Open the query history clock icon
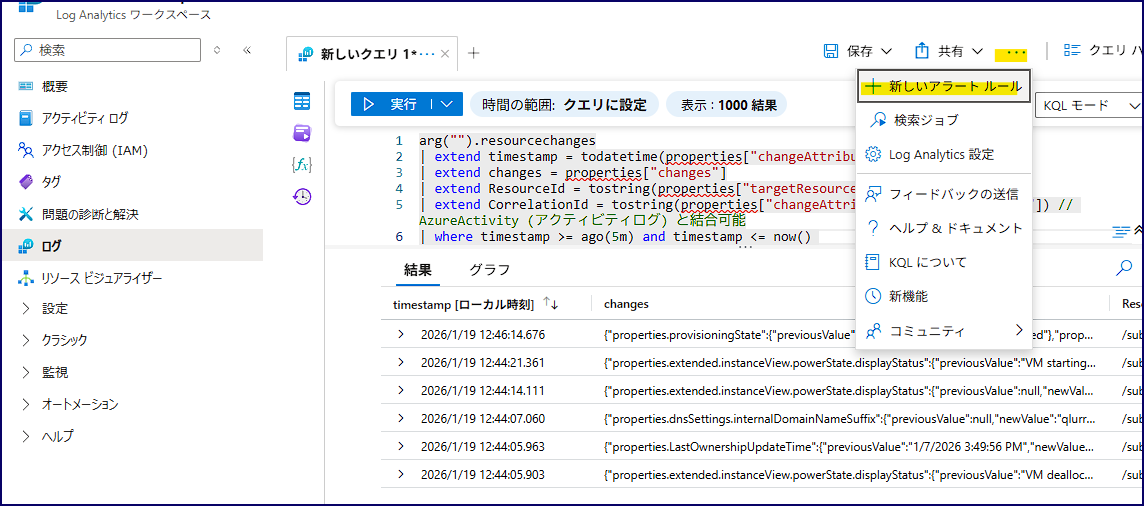The height and width of the screenshot is (506, 1144). (301, 197)
